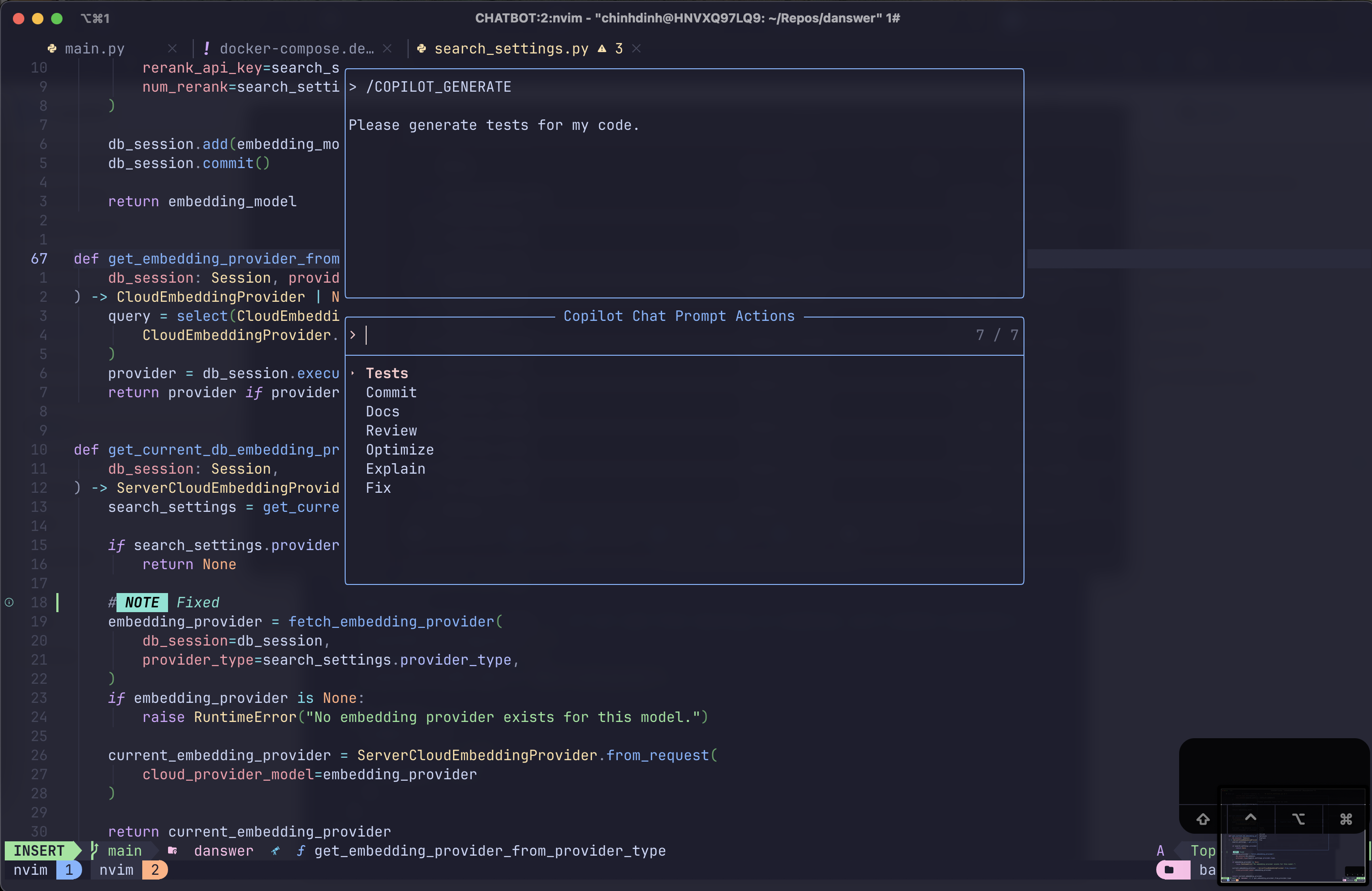Click the pink folder icon at bottom right

(x=1169, y=870)
